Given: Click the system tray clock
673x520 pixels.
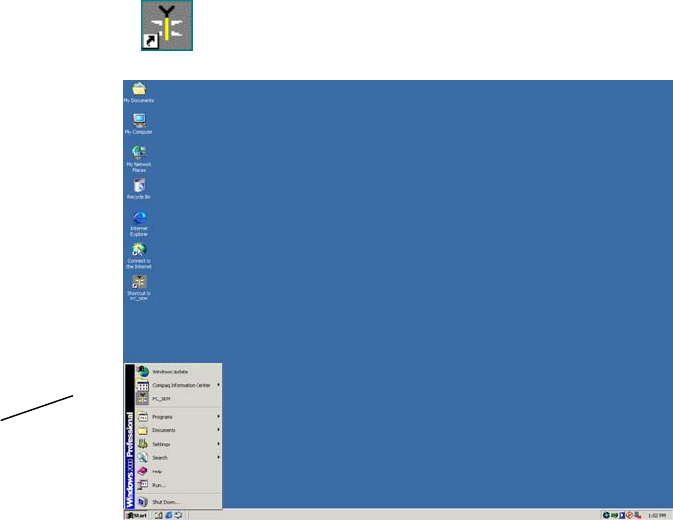Looking at the screenshot, I should 657,515.
